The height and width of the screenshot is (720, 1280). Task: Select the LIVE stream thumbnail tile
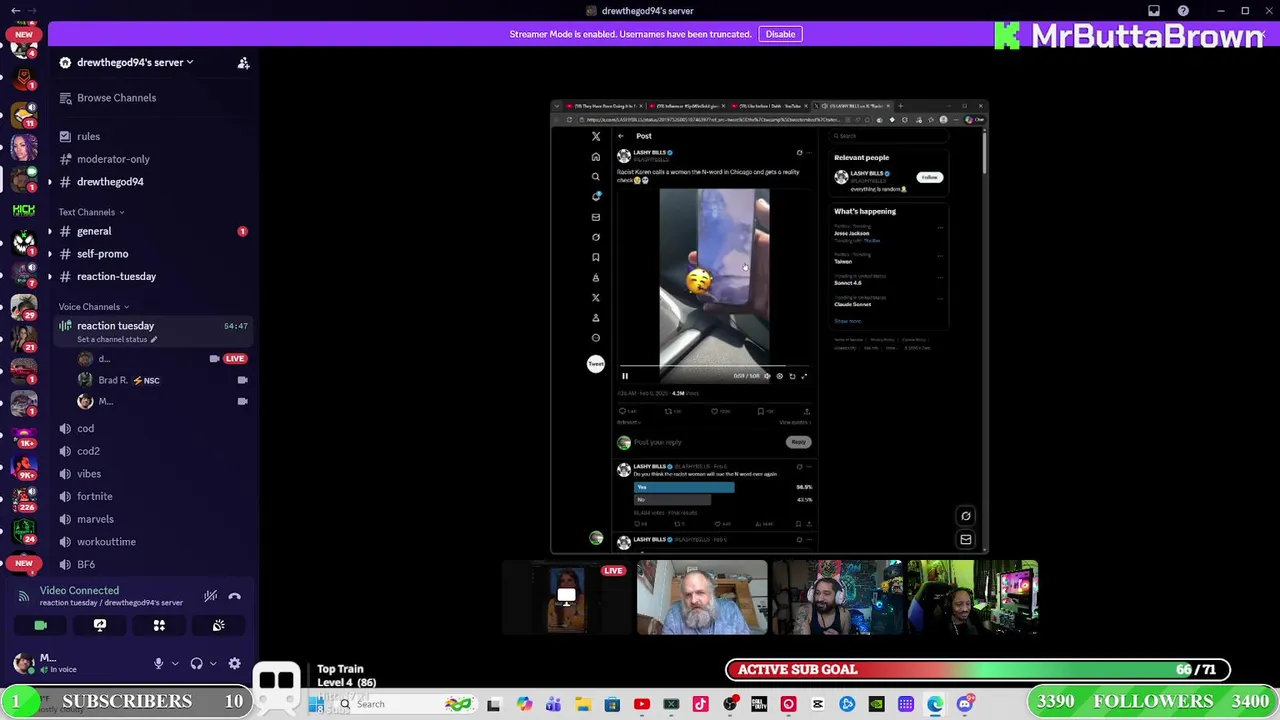(x=565, y=598)
